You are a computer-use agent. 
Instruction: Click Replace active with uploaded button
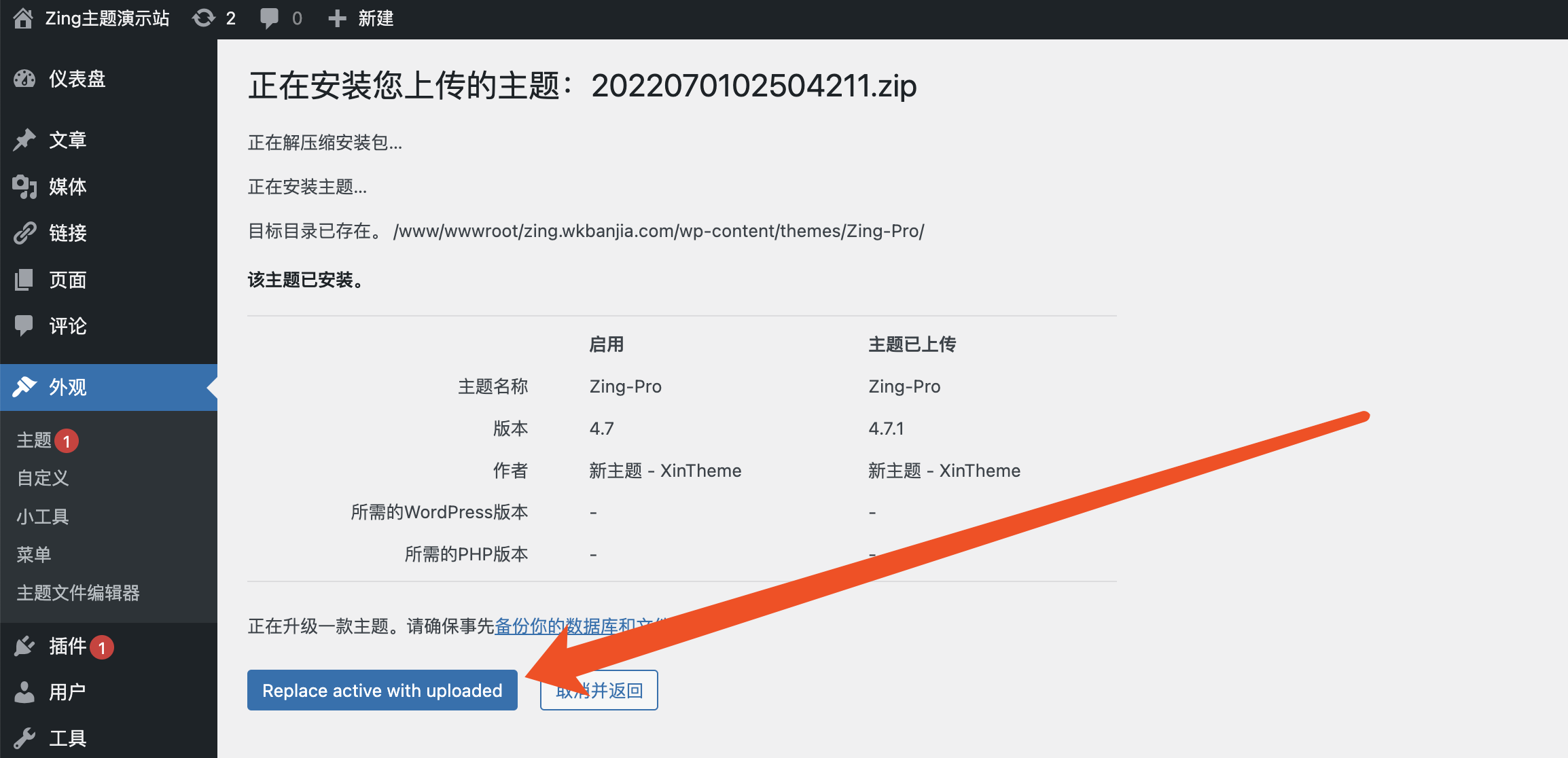tap(382, 690)
